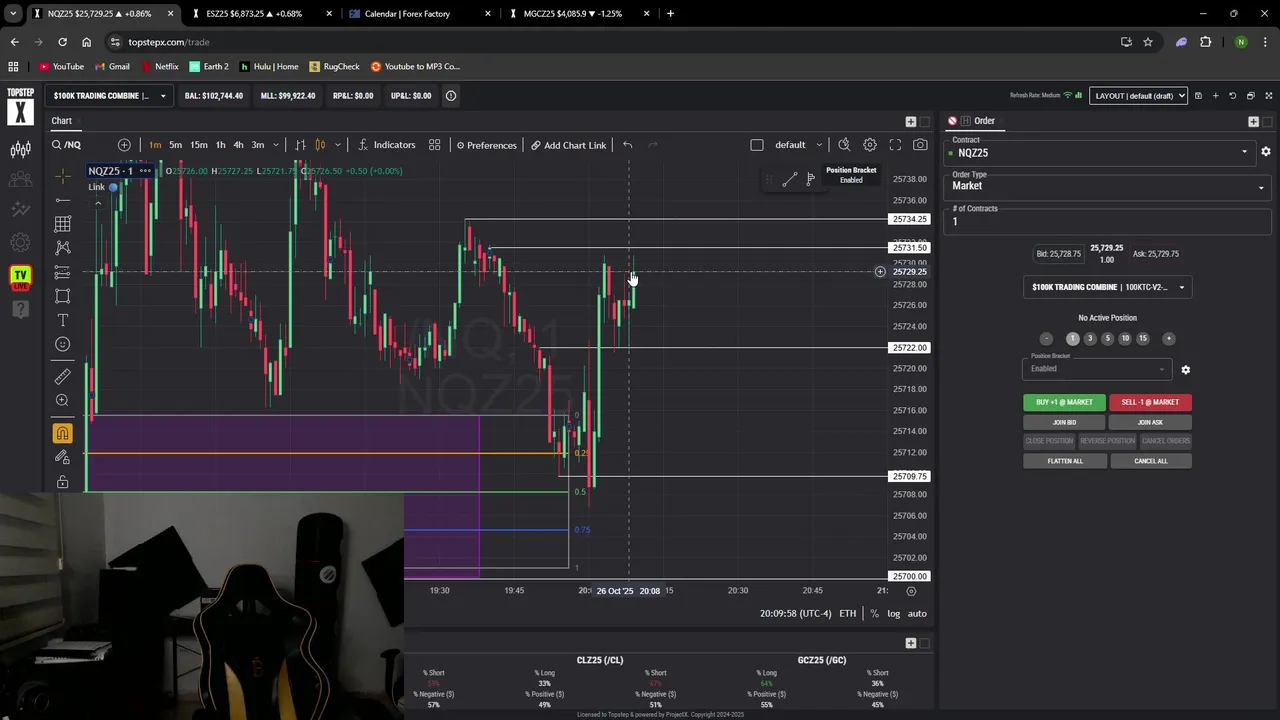The image size is (1280, 720).
Task: Open the chart quick search icon
Action: point(844,145)
